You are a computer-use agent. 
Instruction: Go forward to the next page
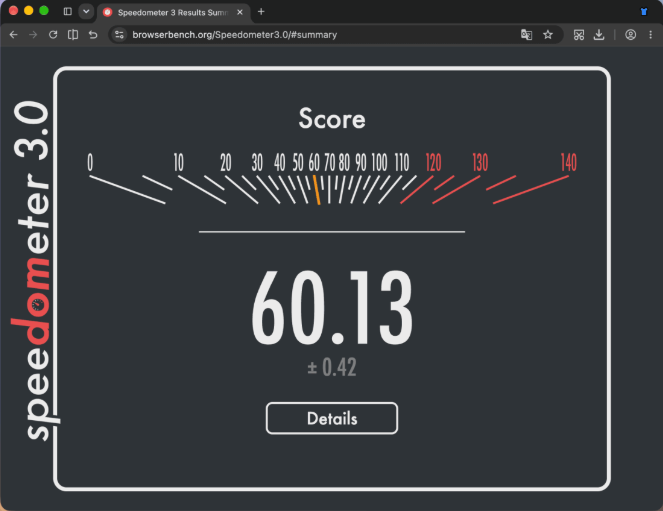pos(33,35)
